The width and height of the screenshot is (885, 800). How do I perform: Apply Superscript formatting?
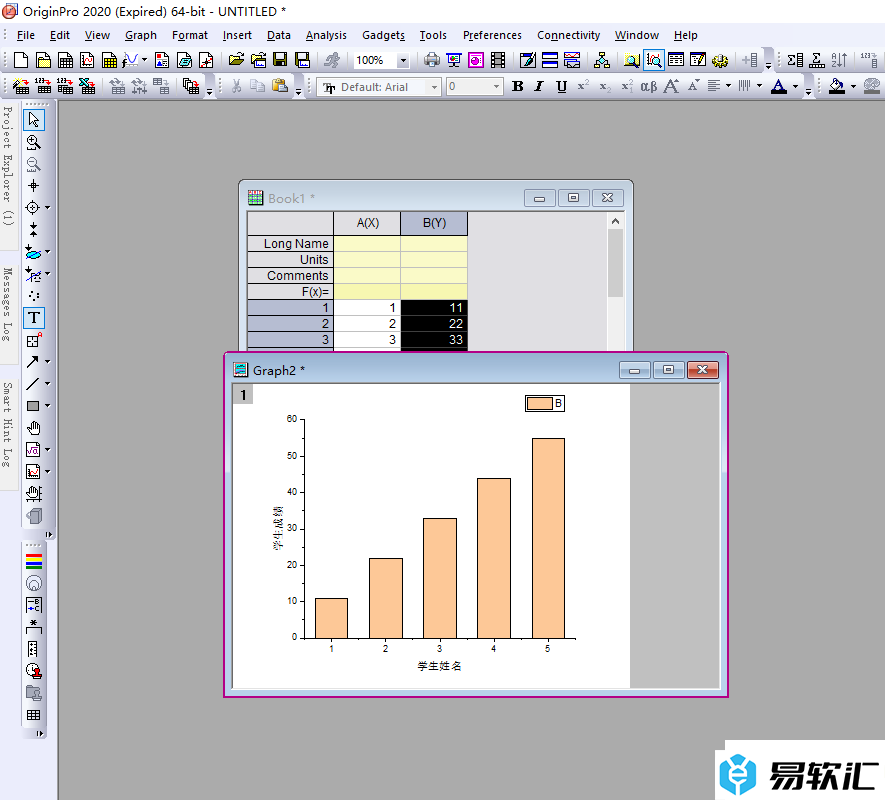[x=583, y=86]
